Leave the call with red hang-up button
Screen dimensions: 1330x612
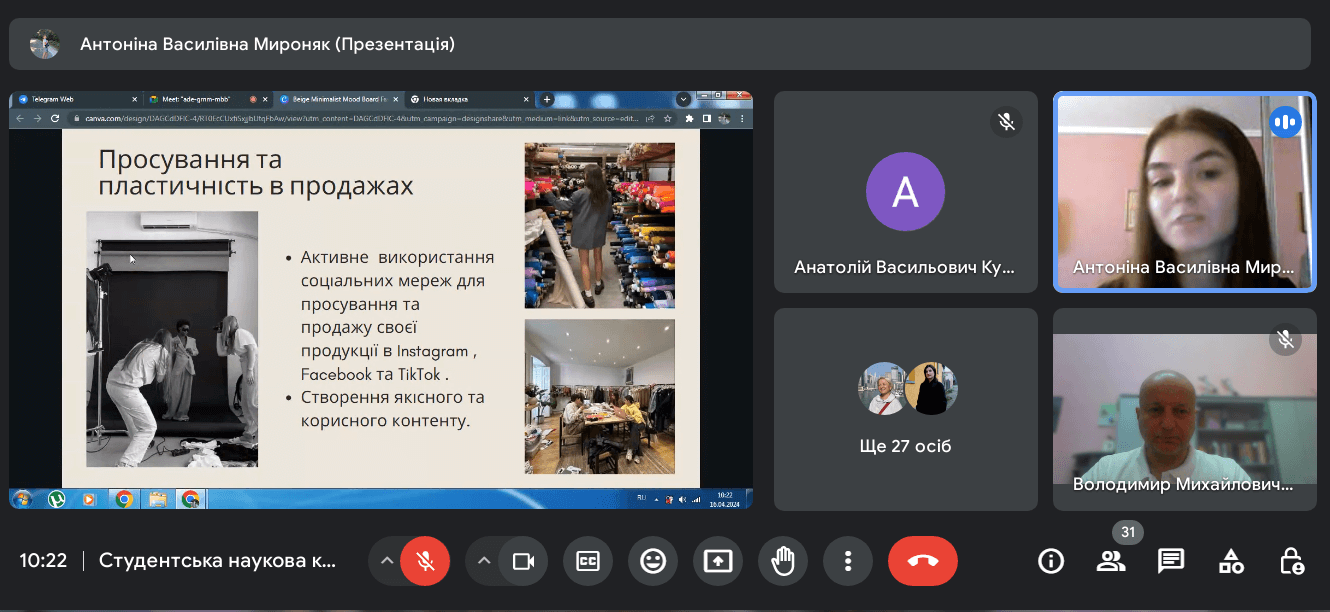point(922,561)
